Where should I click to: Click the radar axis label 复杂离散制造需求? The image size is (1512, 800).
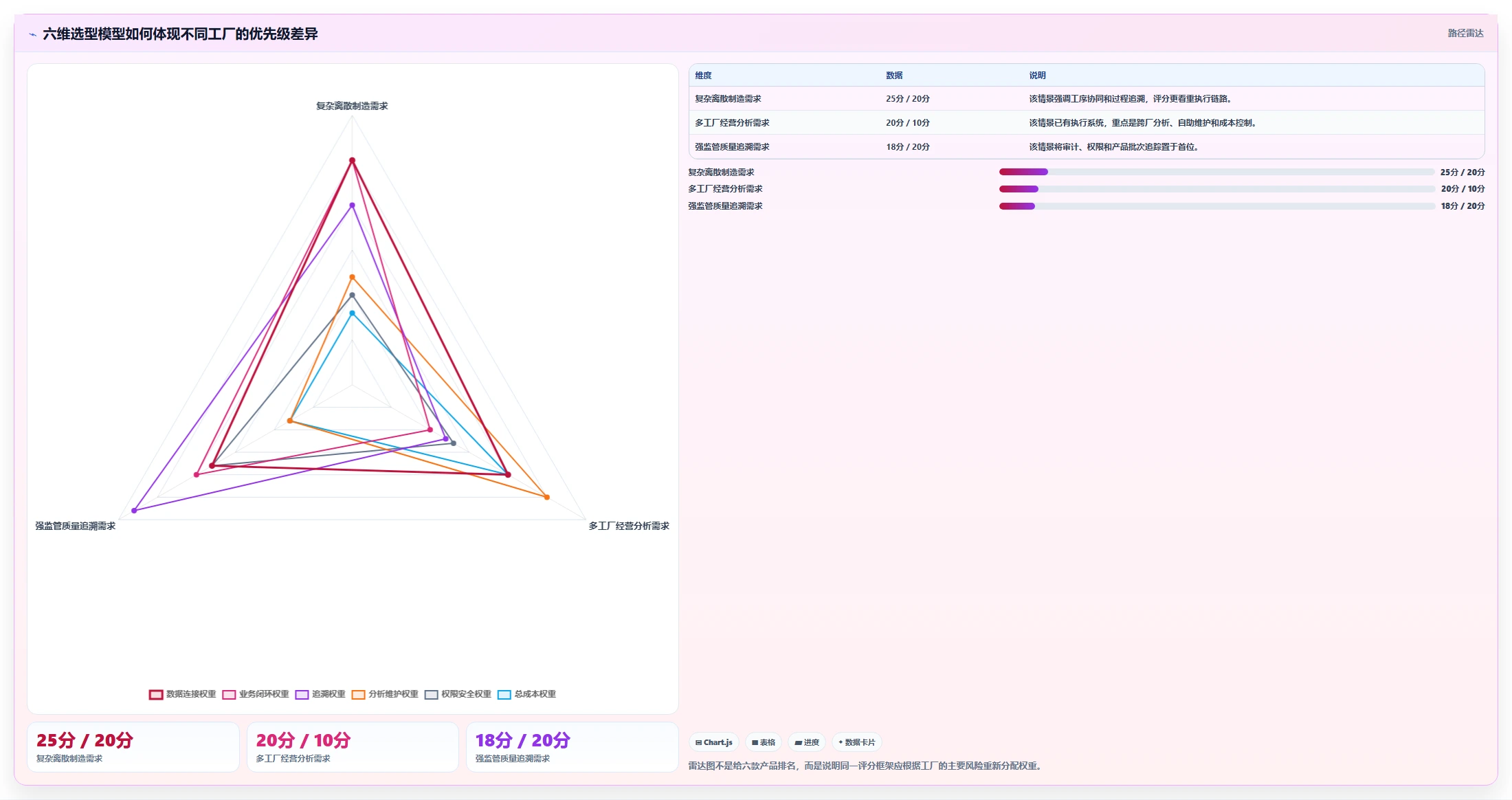[x=352, y=106]
